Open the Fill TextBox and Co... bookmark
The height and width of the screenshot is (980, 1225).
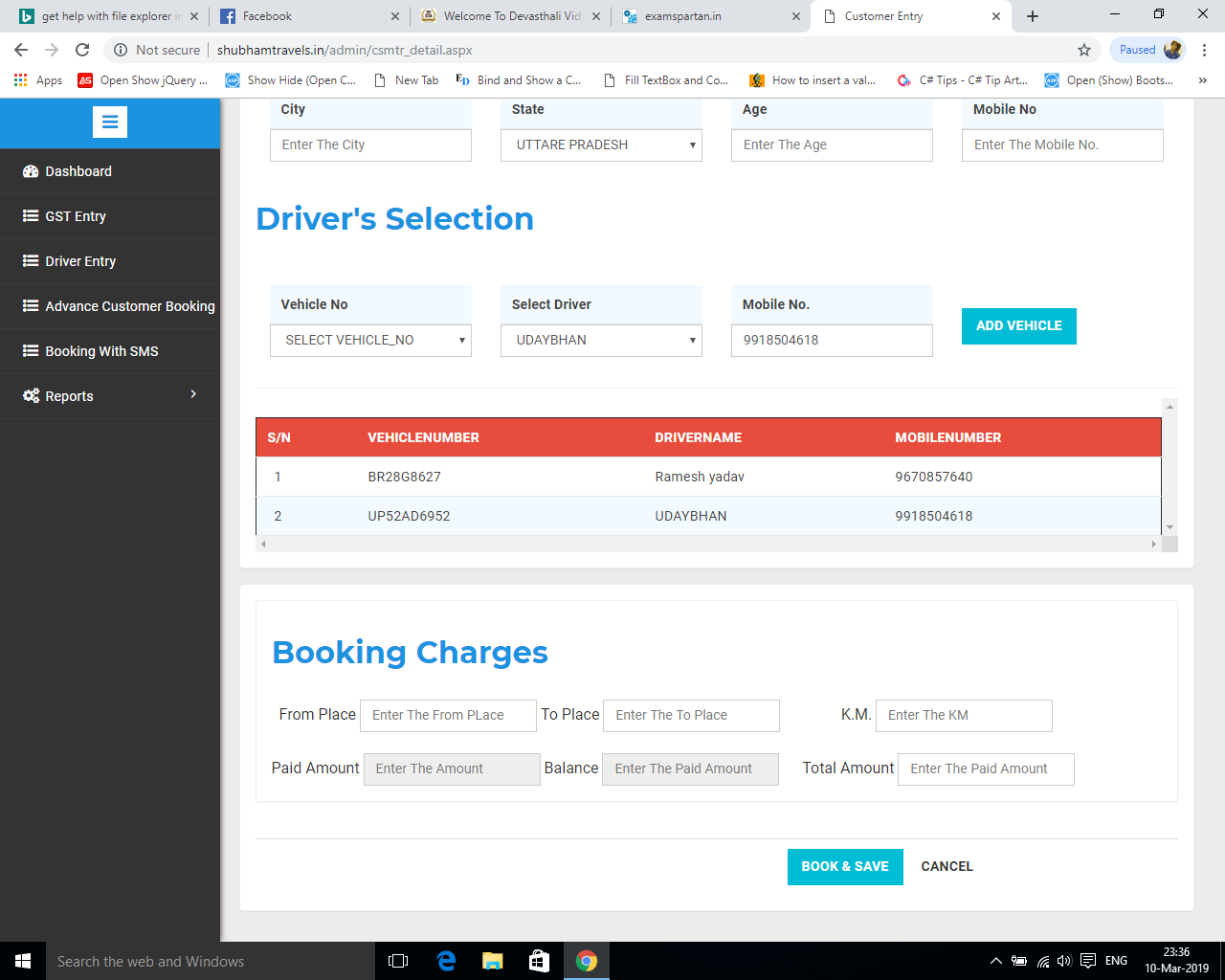665,80
